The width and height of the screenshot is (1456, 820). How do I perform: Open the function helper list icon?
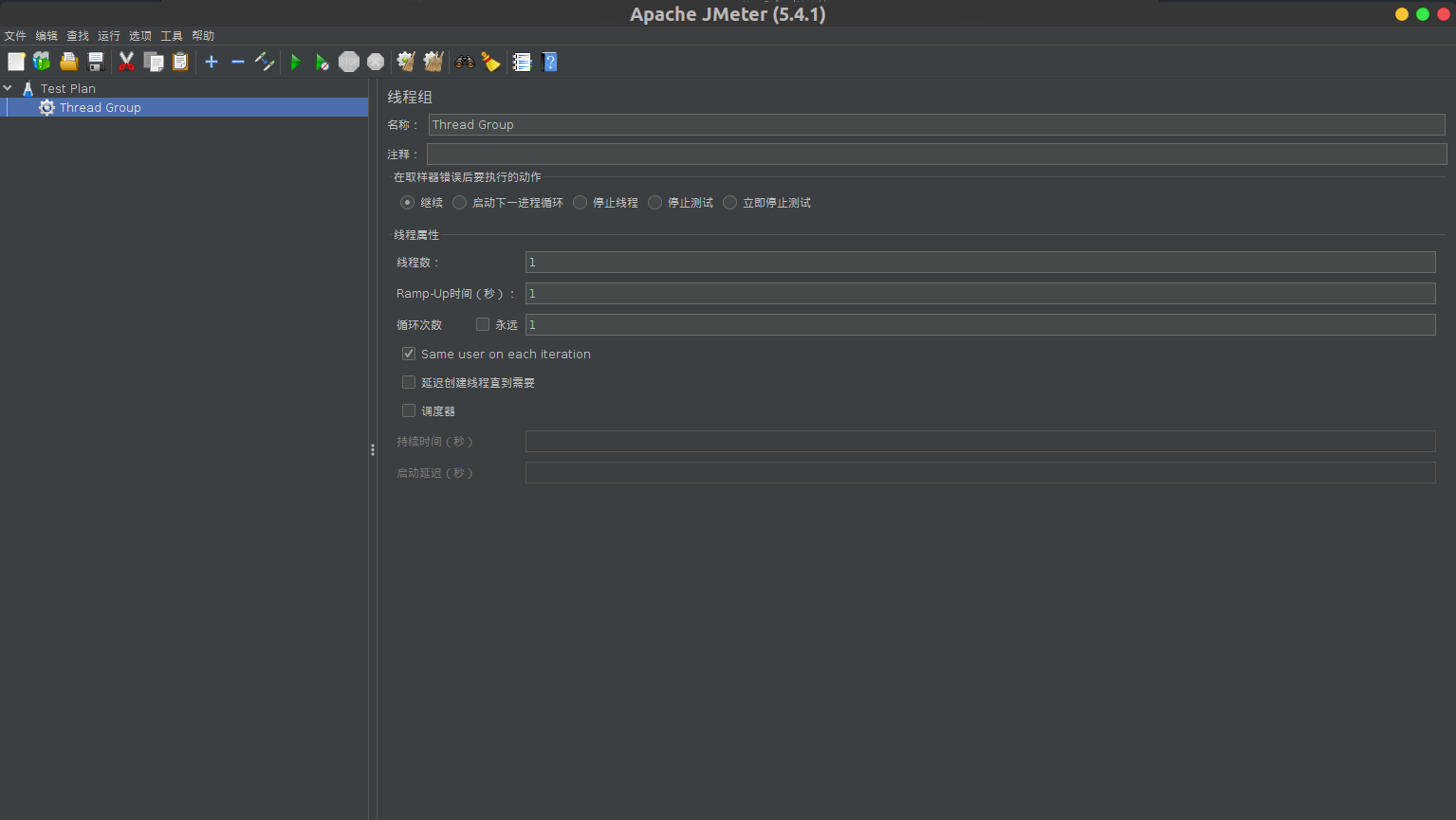[x=522, y=62]
